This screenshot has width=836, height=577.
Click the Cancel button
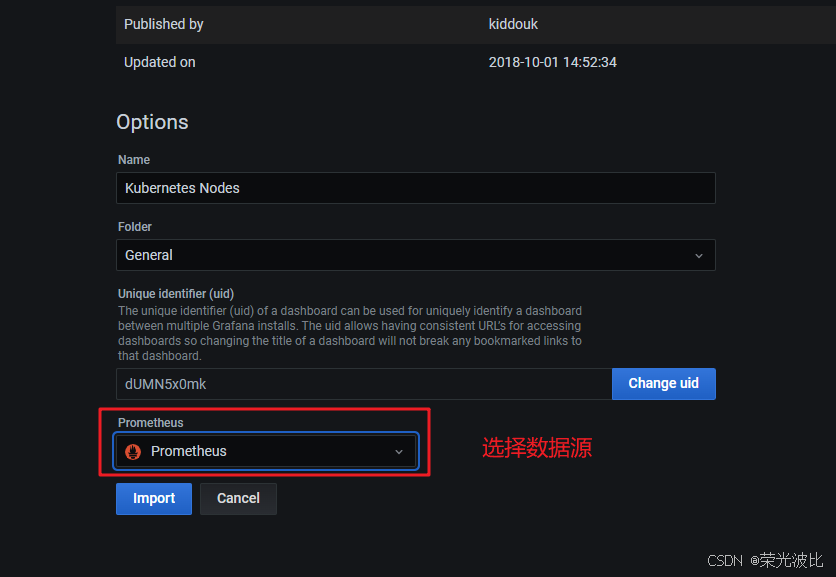point(238,499)
